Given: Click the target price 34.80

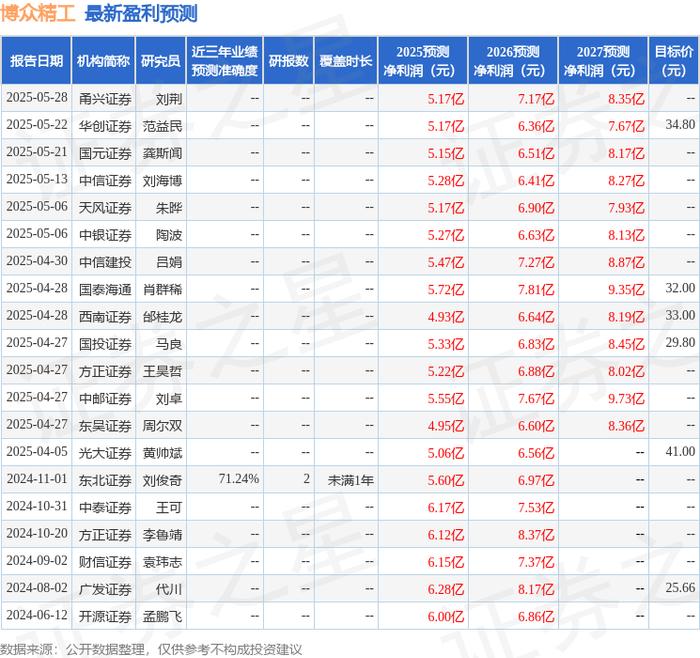Looking at the screenshot, I should click(680, 124).
